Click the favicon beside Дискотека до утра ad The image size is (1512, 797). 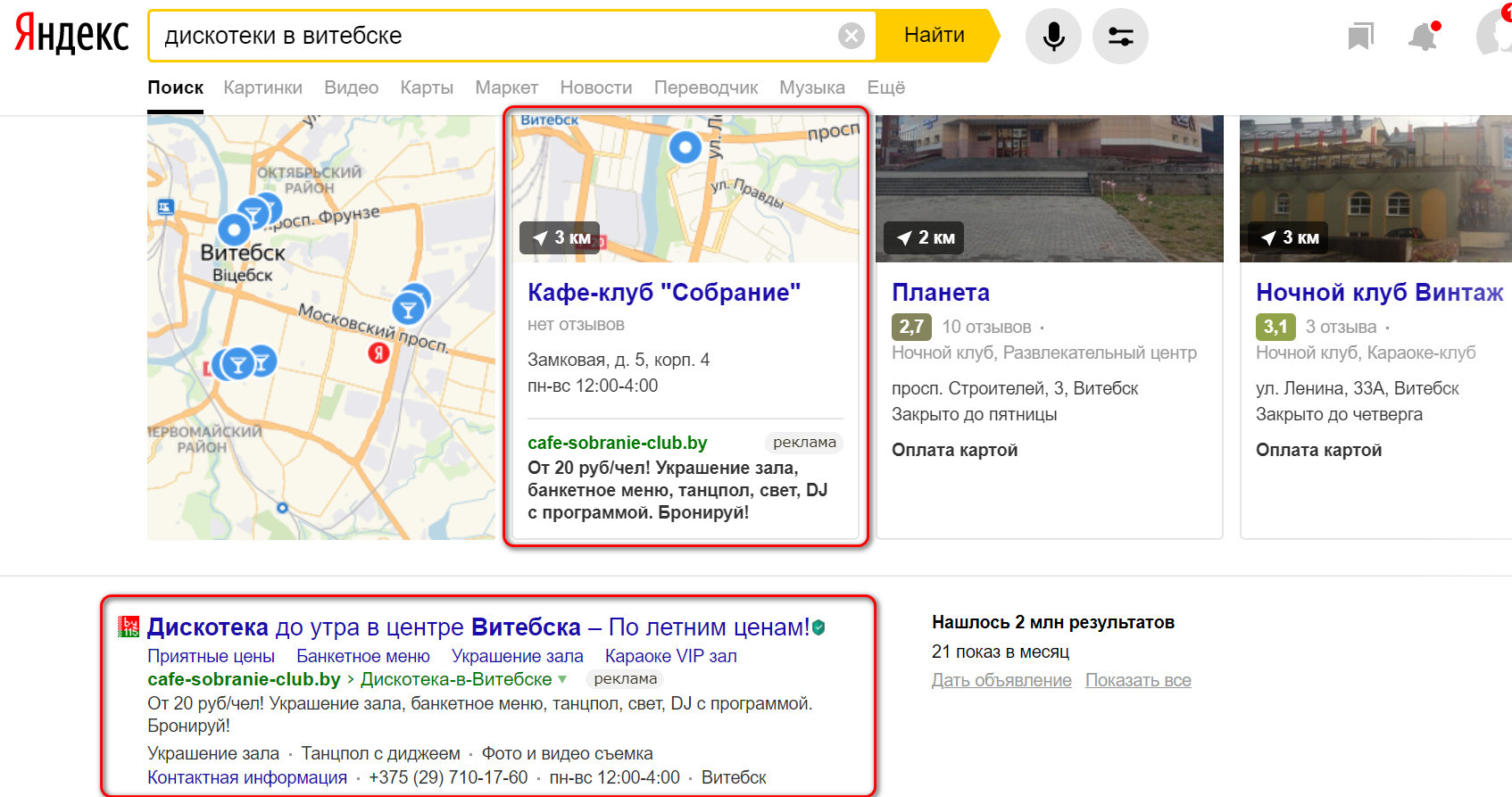coord(129,627)
